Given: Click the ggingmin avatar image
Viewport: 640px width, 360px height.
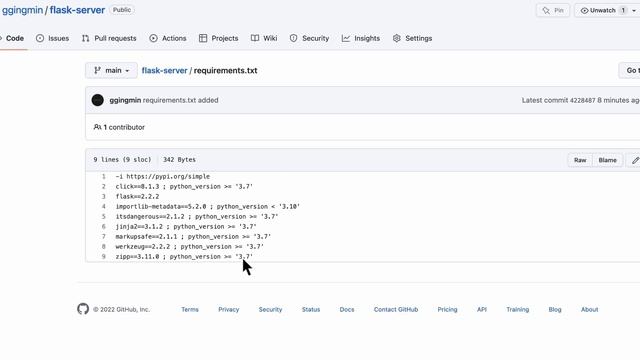Looking at the screenshot, I should click(x=98, y=100).
